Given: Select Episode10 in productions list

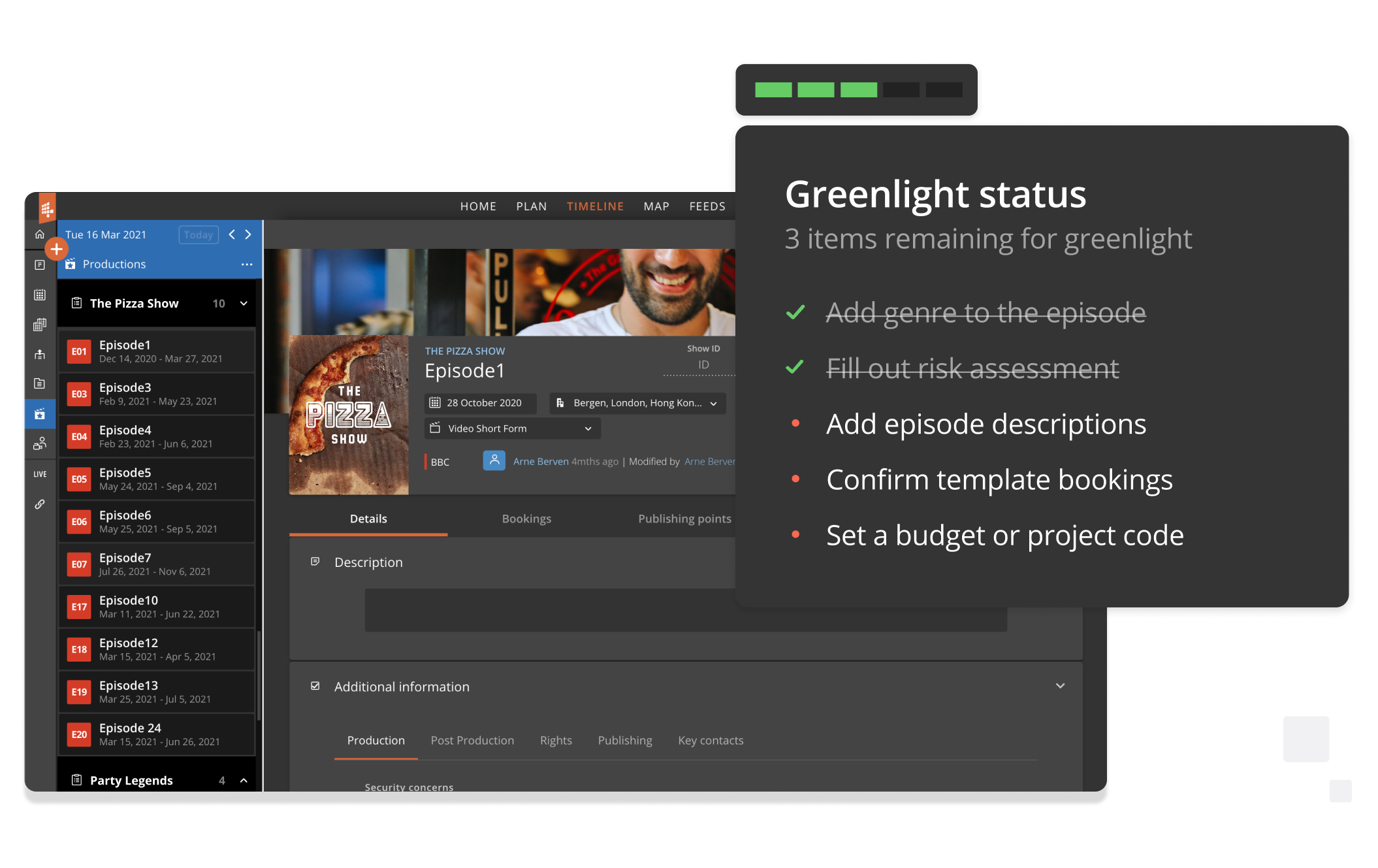Looking at the screenshot, I should tap(156, 606).
